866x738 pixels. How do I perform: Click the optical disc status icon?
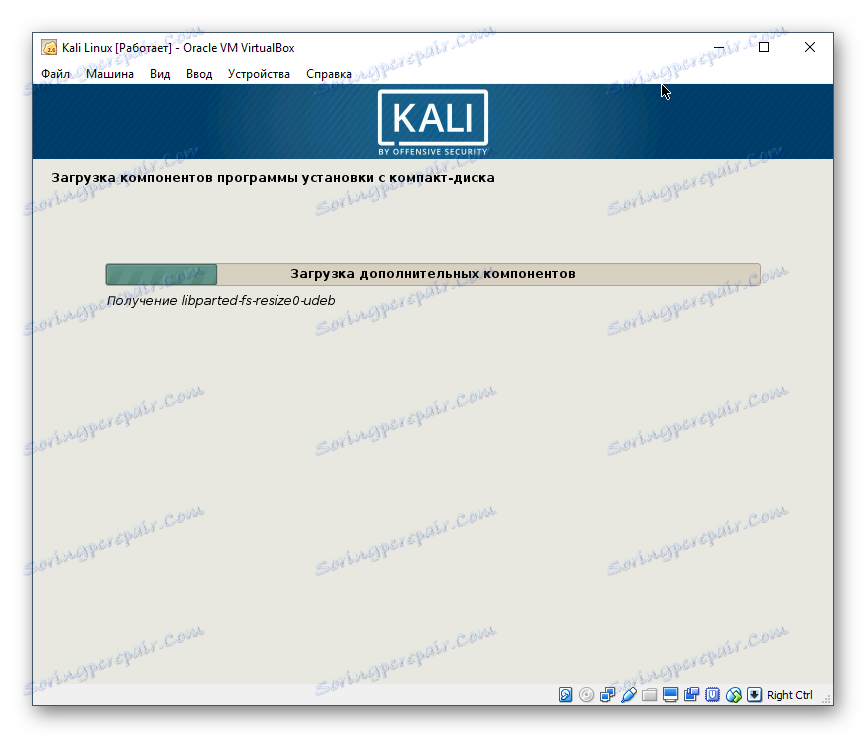[x=587, y=694]
